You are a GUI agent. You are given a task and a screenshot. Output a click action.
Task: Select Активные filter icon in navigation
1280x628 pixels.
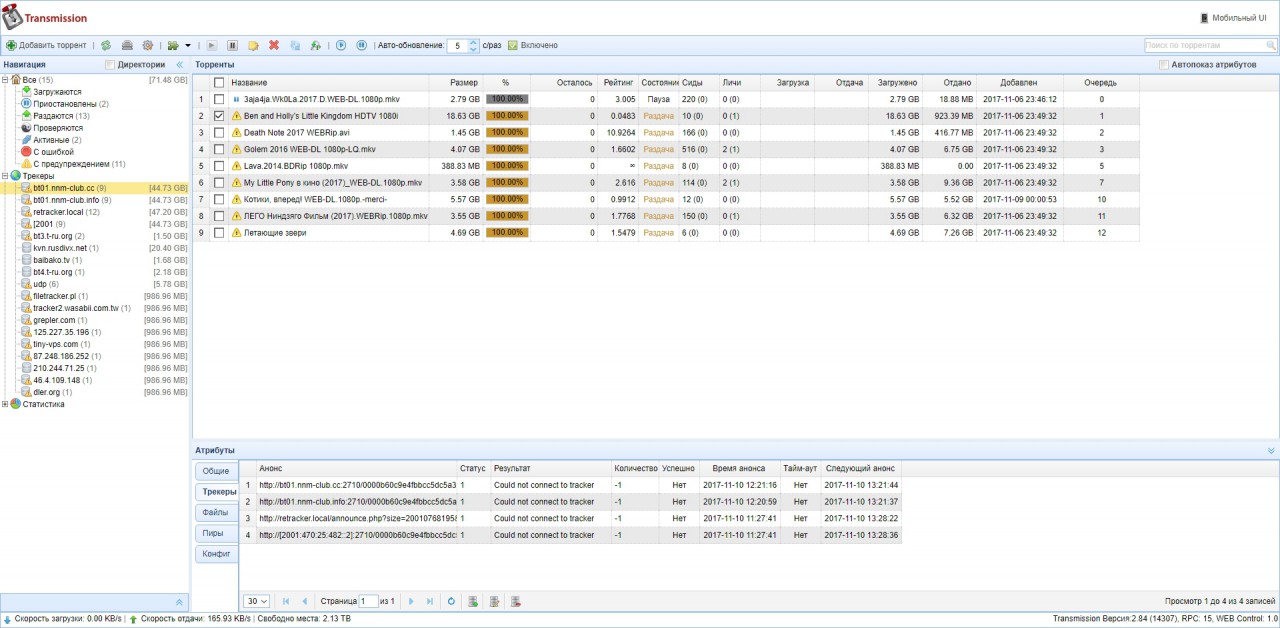pyautogui.click(x=26, y=140)
